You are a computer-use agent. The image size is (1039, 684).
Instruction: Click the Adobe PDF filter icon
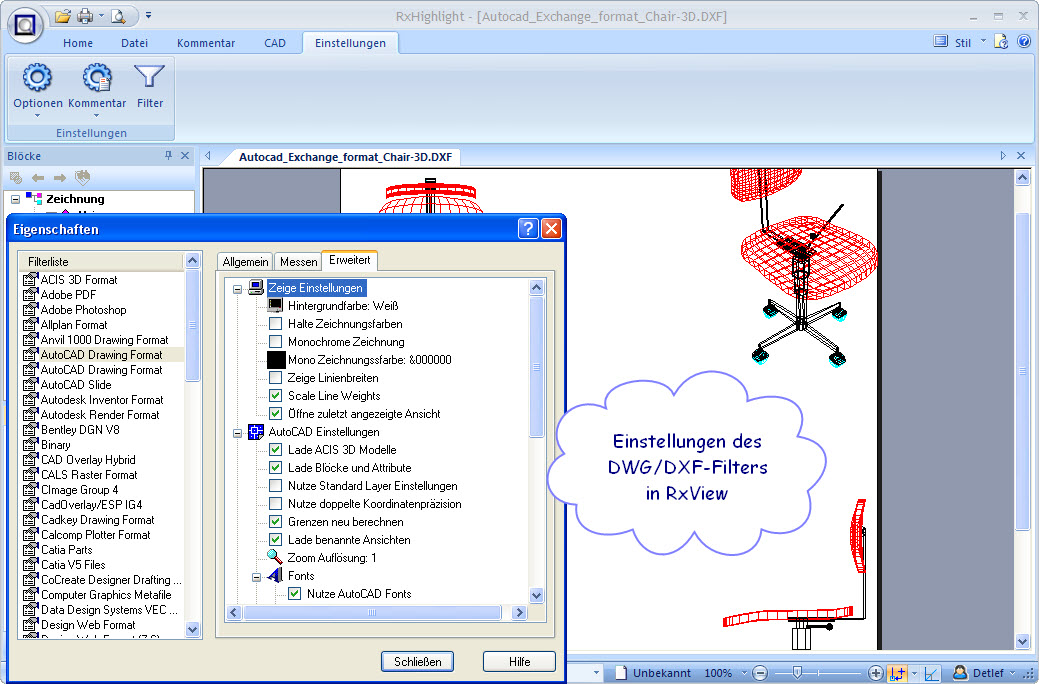click(x=30, y=294)
